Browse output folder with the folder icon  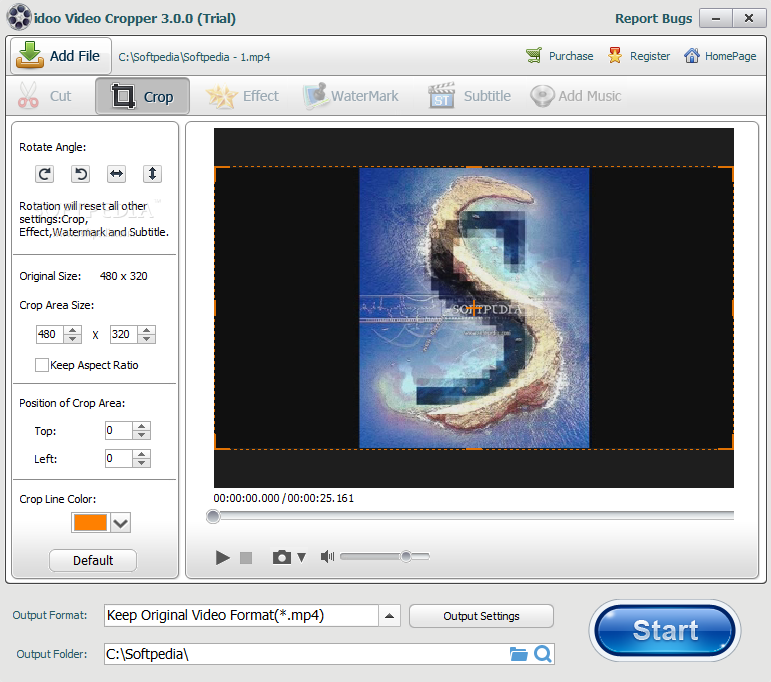click(x=518, y=654)
